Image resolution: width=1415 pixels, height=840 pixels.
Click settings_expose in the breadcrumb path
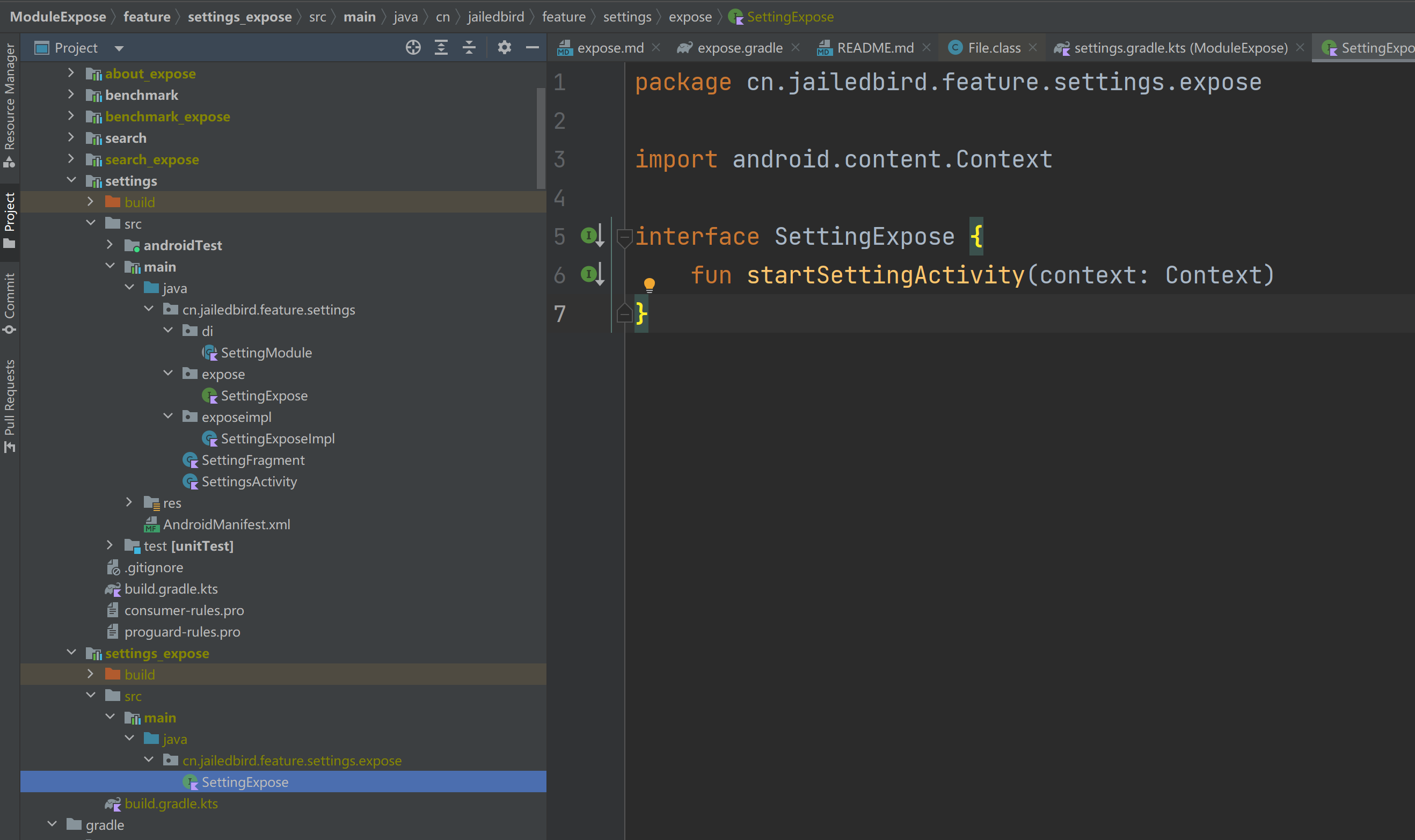click(x=239, y=17)
